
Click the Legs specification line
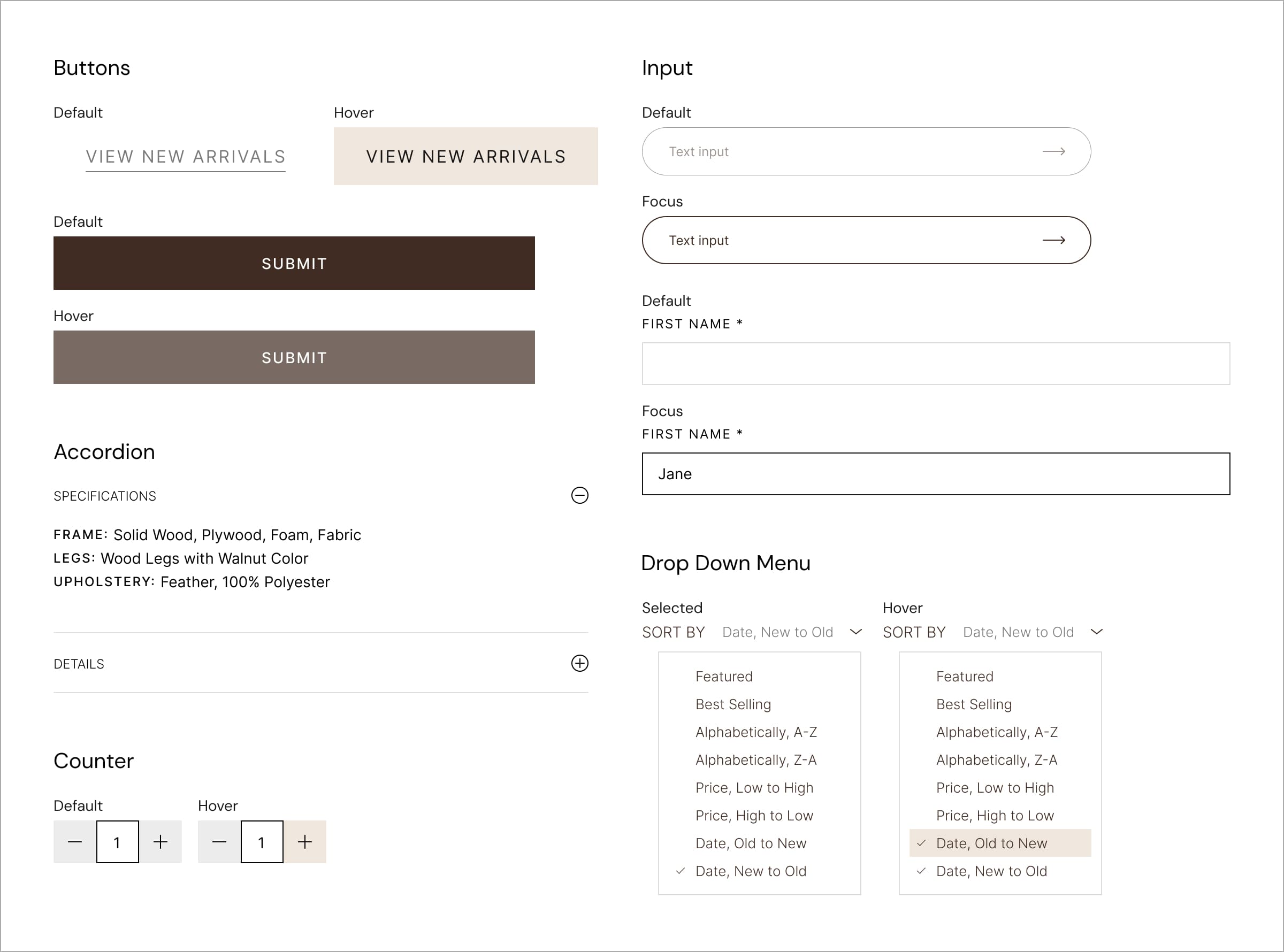coord(181,558)
